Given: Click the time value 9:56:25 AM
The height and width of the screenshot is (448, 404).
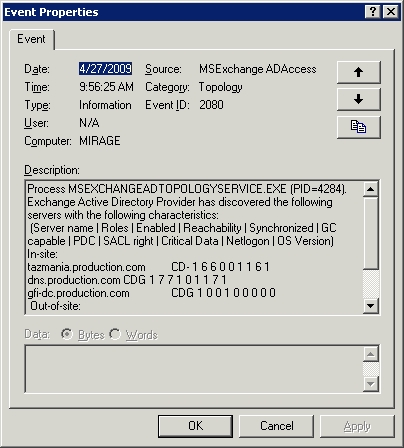Looking at the screenshot, I should [x=106, y=87].
